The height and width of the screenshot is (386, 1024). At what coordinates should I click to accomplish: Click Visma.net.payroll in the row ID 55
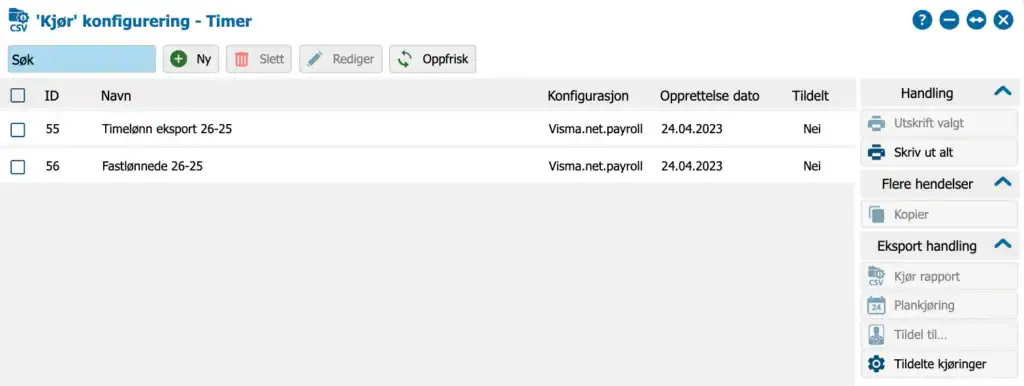click(596, 129)
